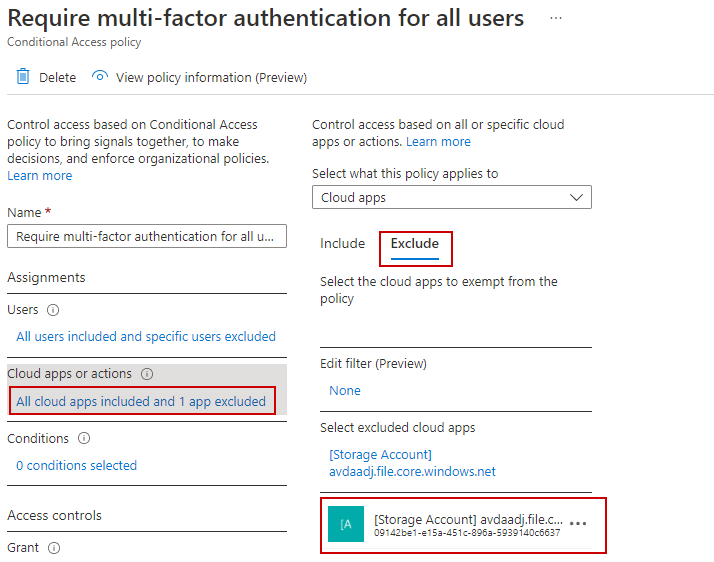Click the info icon next to Grant

point(54,548)
